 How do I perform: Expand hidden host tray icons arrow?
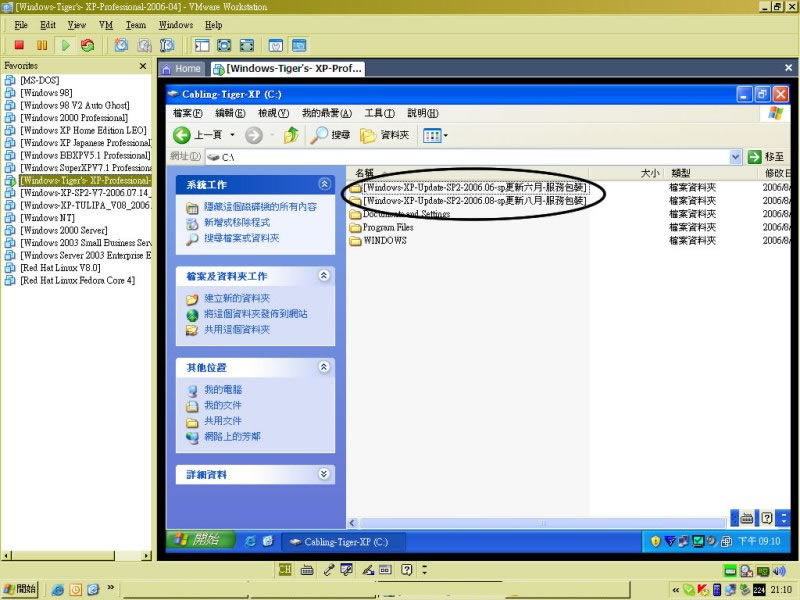click(x=676, y=590)
